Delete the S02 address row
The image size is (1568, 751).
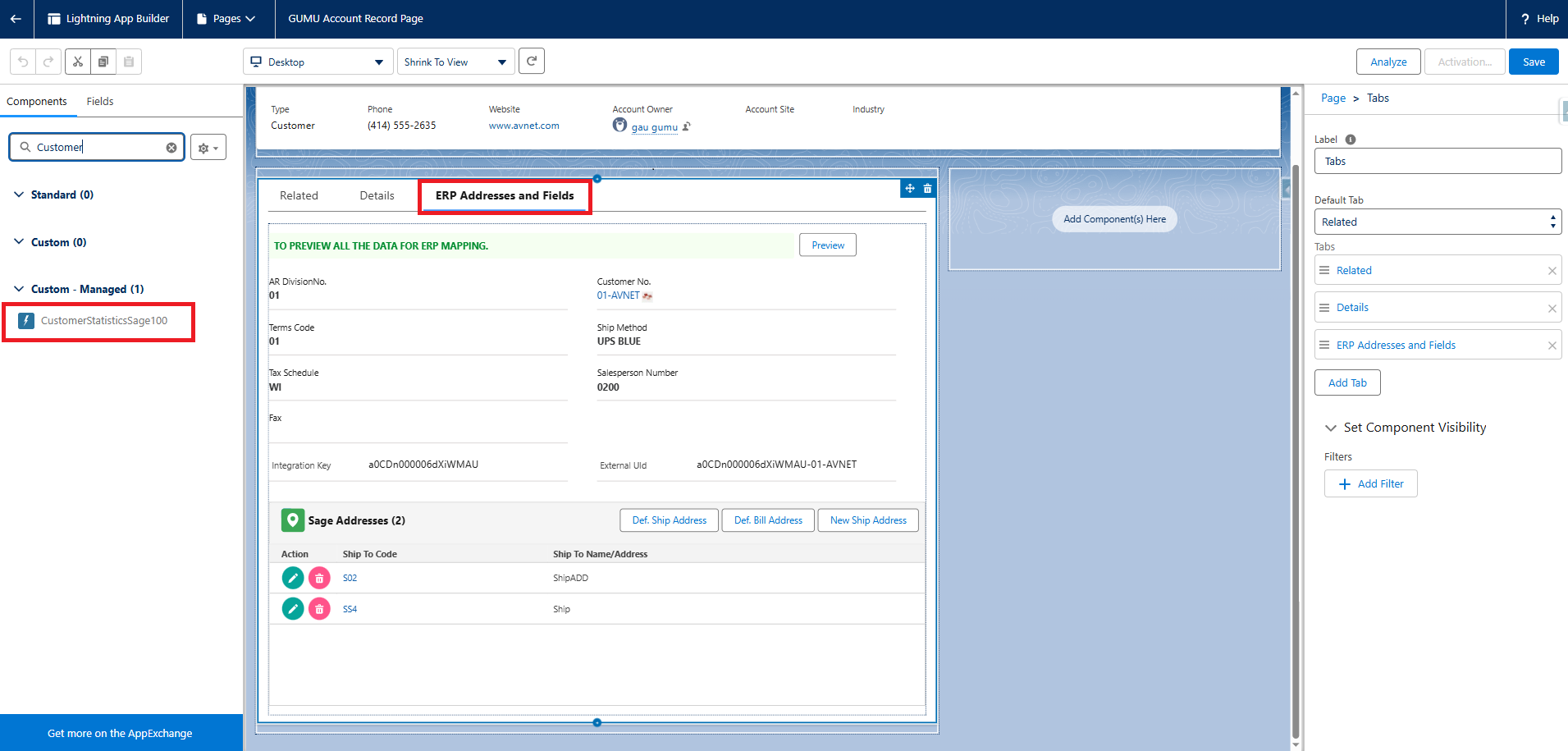tap(319, 578)
